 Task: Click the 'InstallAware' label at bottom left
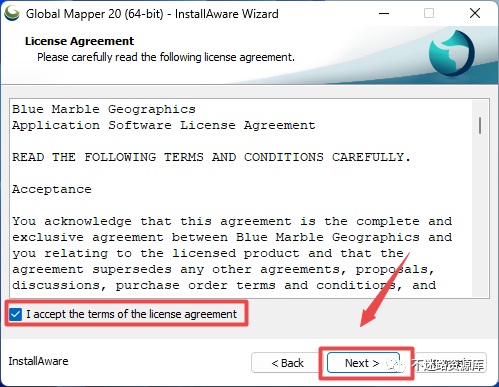(x=38, y=361)
